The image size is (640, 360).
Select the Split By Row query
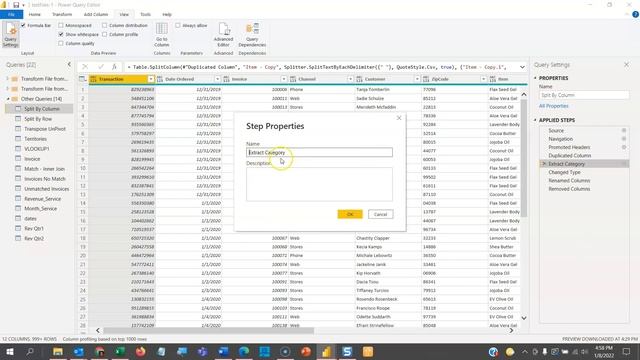(38, 119)
